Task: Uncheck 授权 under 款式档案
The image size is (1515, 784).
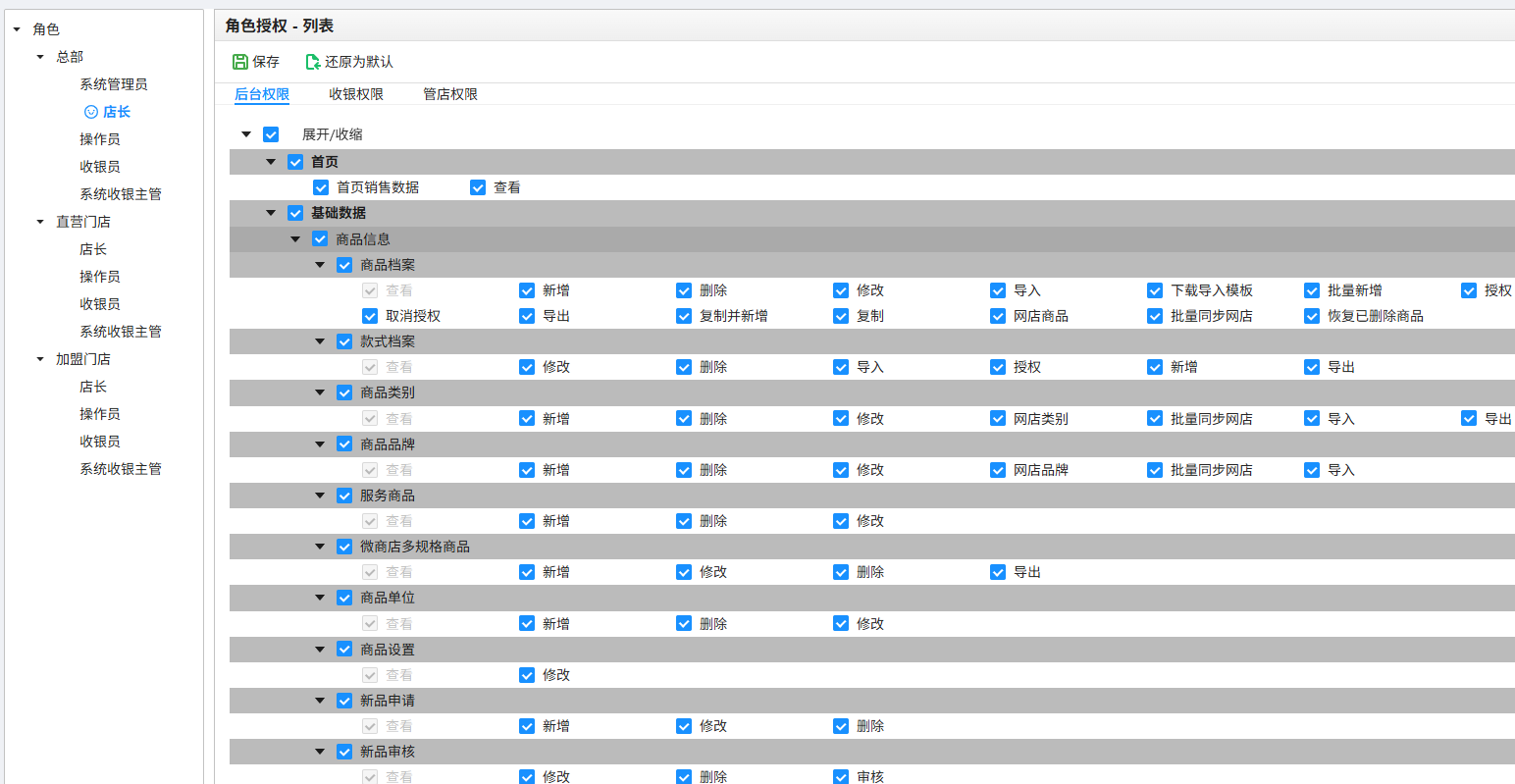Action: tap(998, 367)
